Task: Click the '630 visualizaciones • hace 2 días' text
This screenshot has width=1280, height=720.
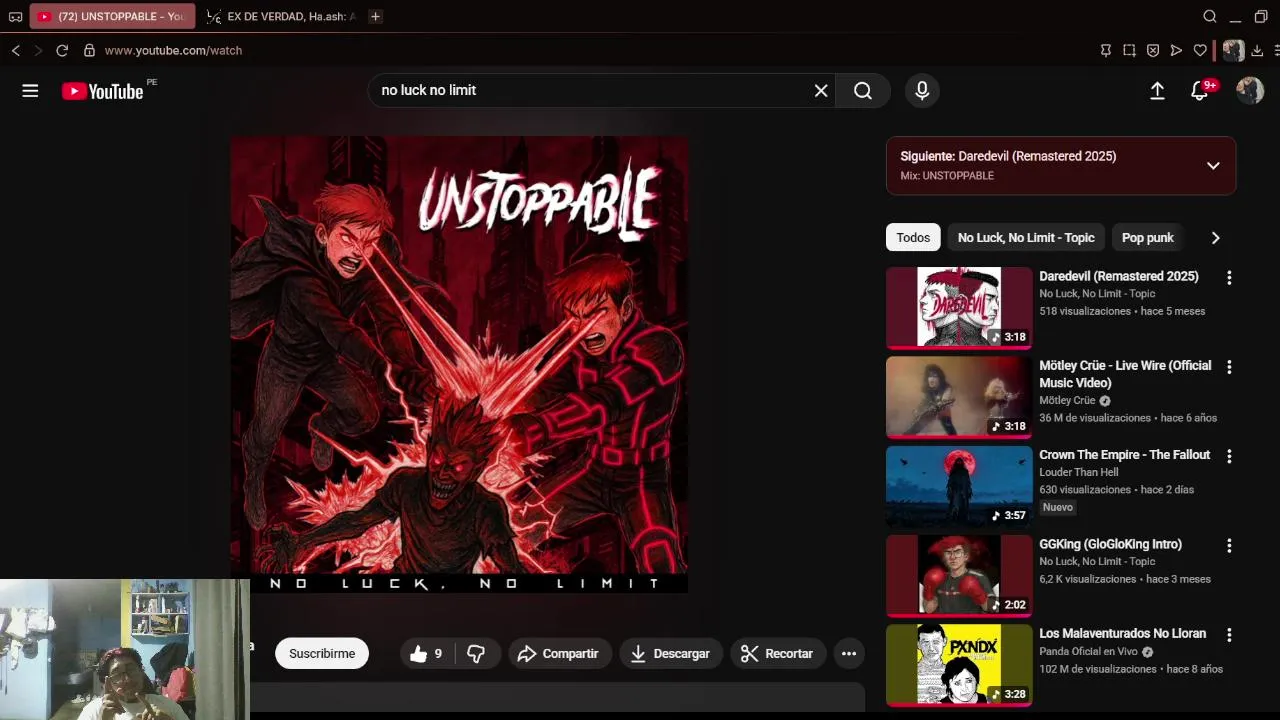Action: (1115, 490)
